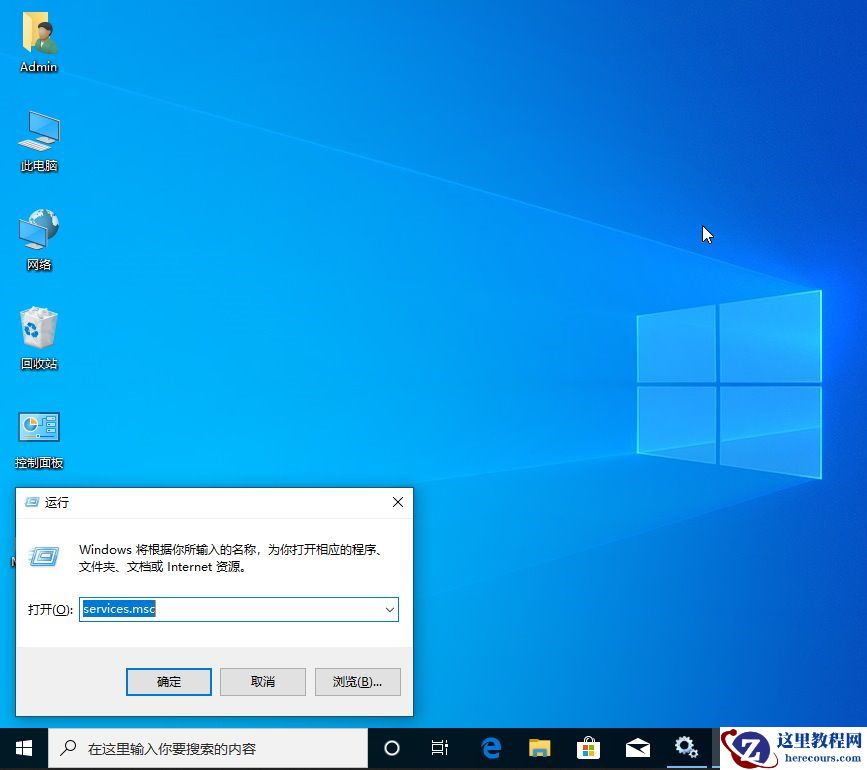Close the 运行 dialog window
867x770 pixels.
[x=397, y=502]
